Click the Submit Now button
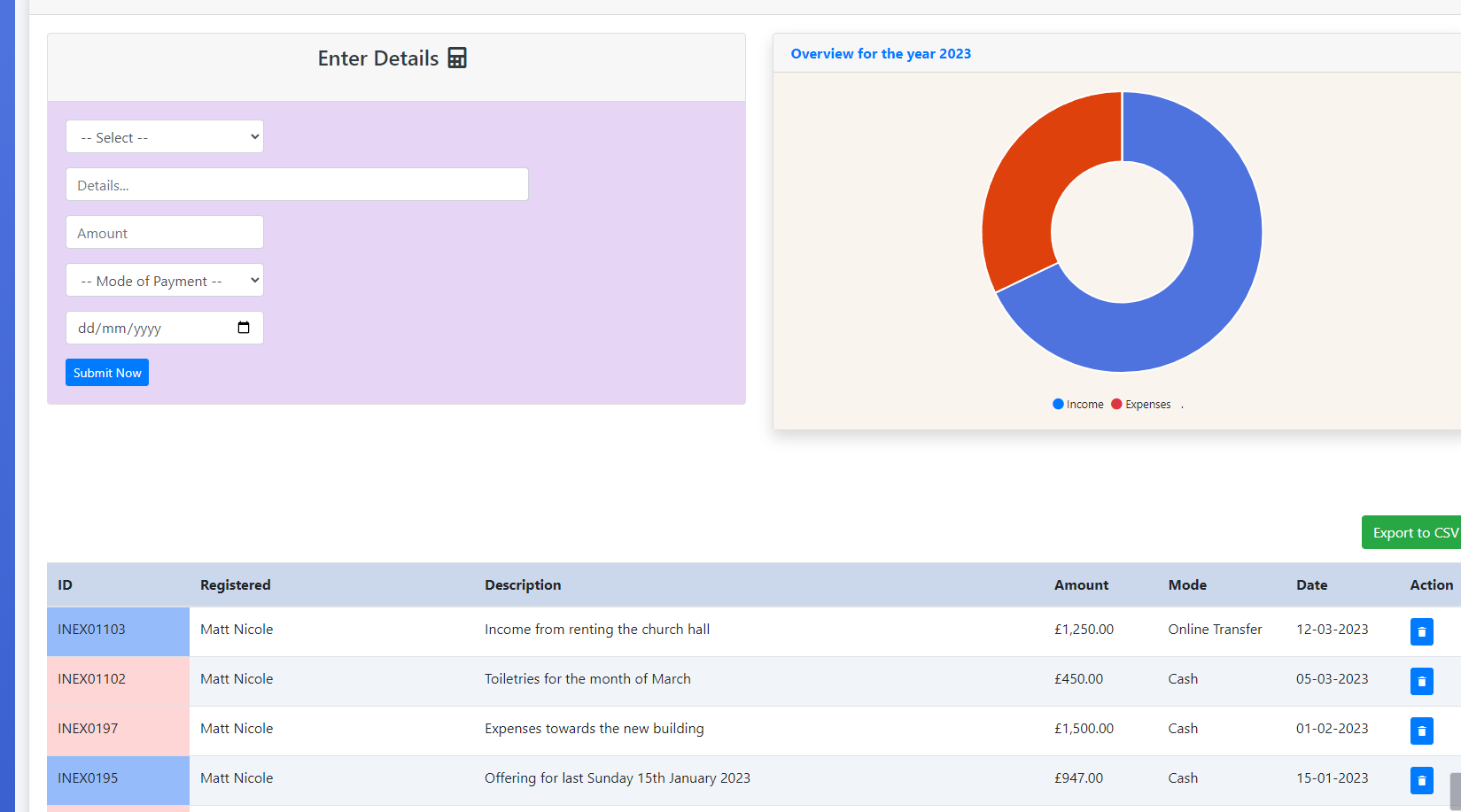 (107, 373)
